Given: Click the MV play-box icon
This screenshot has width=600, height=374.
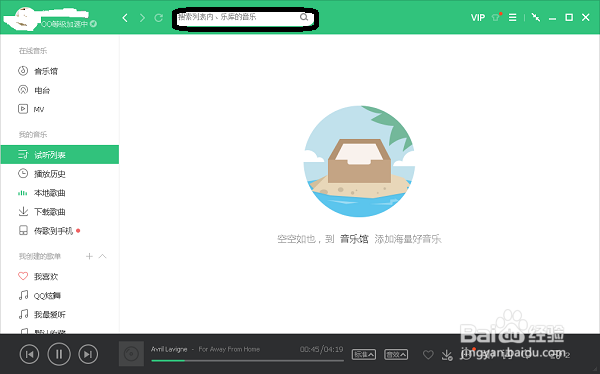Looking at the screenshot, I should [23, 109].
